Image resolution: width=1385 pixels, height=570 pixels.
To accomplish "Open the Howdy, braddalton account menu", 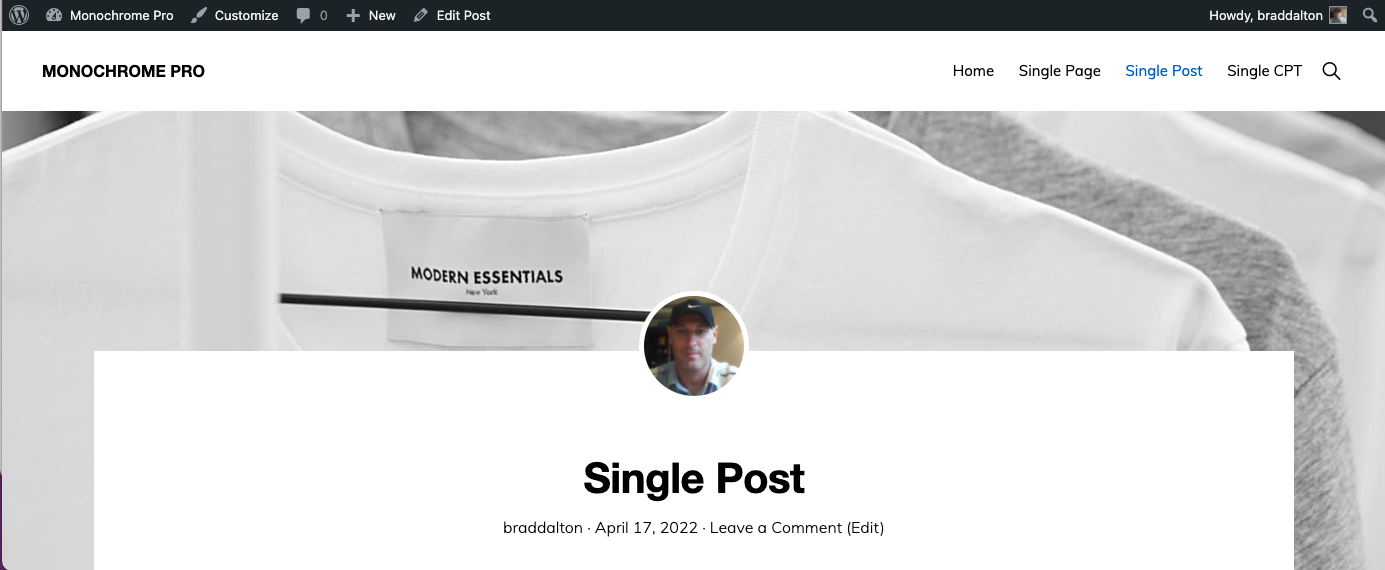I will click(1265, 15).
